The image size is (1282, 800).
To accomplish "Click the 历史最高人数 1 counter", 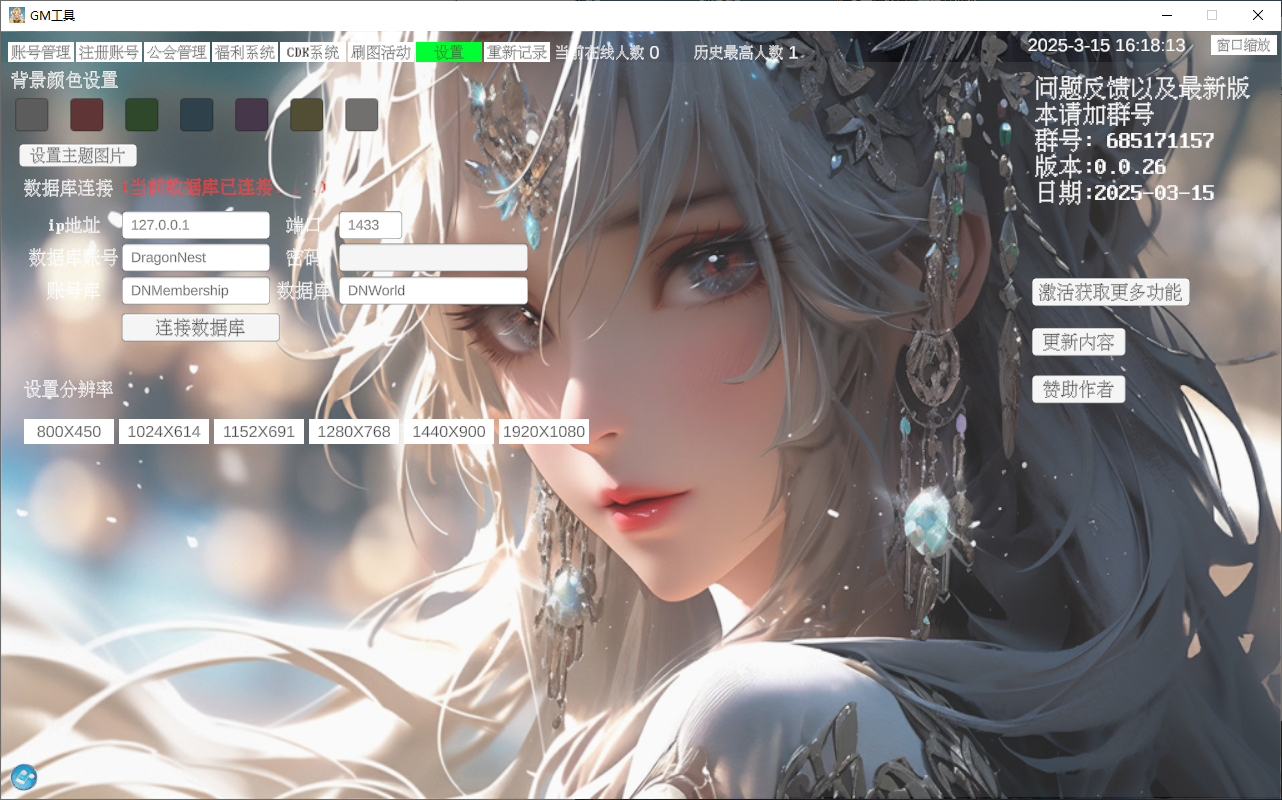I will (746, 53).
